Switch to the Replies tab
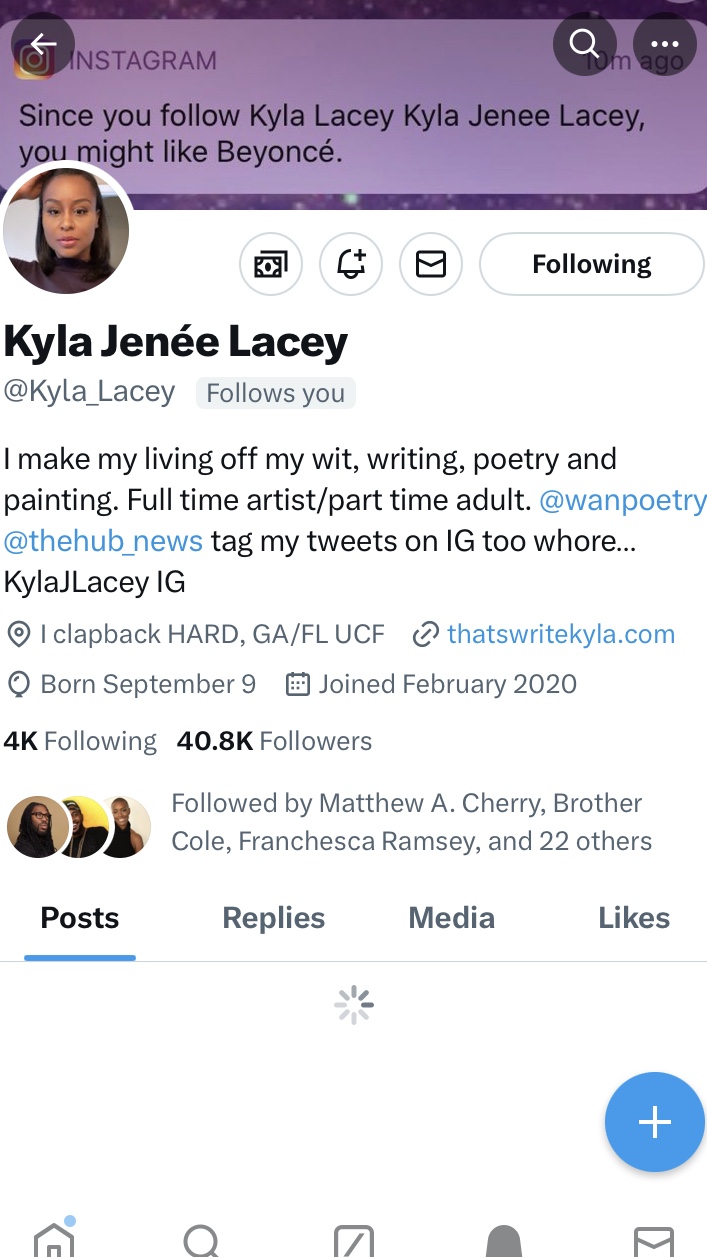This screenshot has width=707, height=1257. [x=273, y=918]
